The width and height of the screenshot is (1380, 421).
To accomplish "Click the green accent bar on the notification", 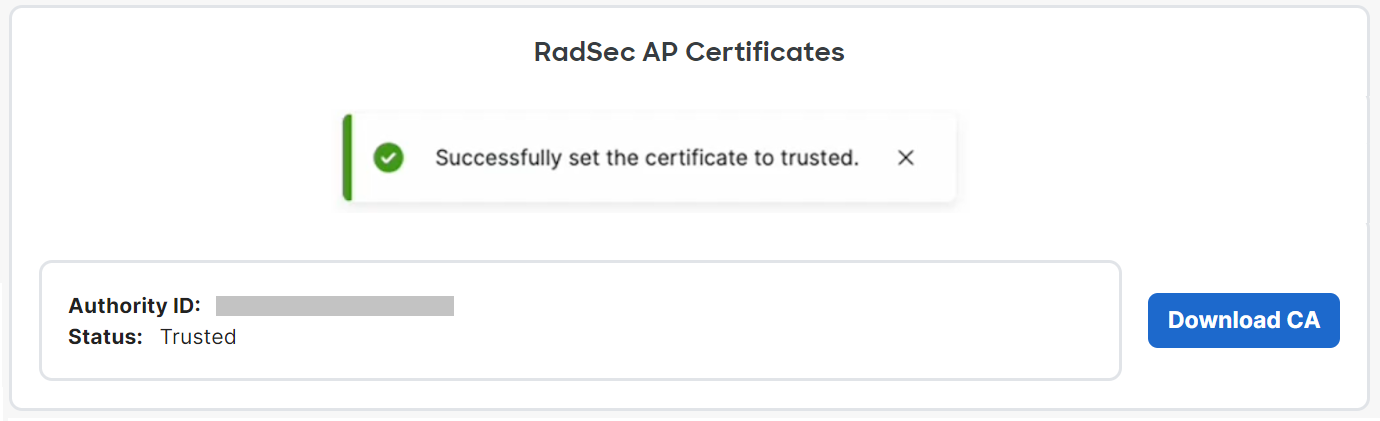I will click(347, 158).
